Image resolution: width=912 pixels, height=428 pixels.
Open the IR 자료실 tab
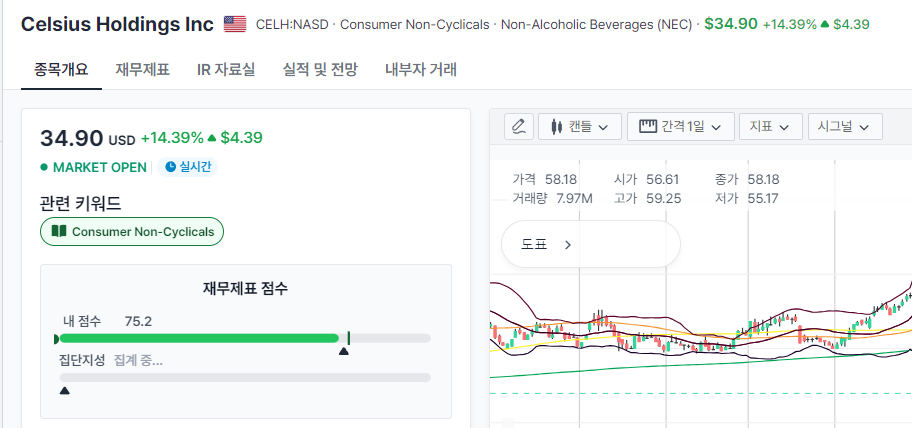[x=226, y=69]
